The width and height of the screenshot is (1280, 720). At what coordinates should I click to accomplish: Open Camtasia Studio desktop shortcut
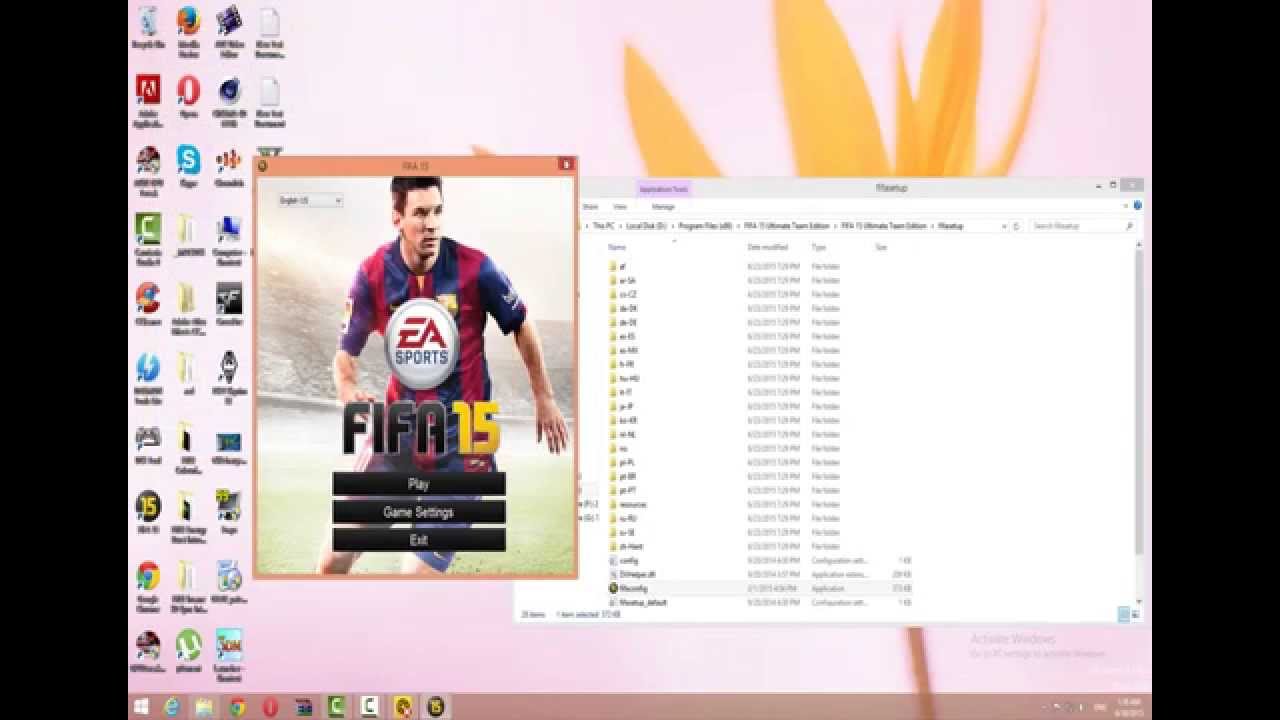tap(148, 241)
